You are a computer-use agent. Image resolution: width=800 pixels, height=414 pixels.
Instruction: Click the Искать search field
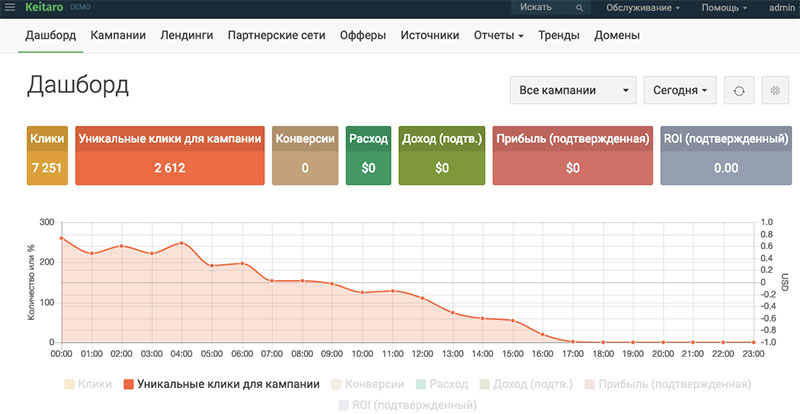540,8
